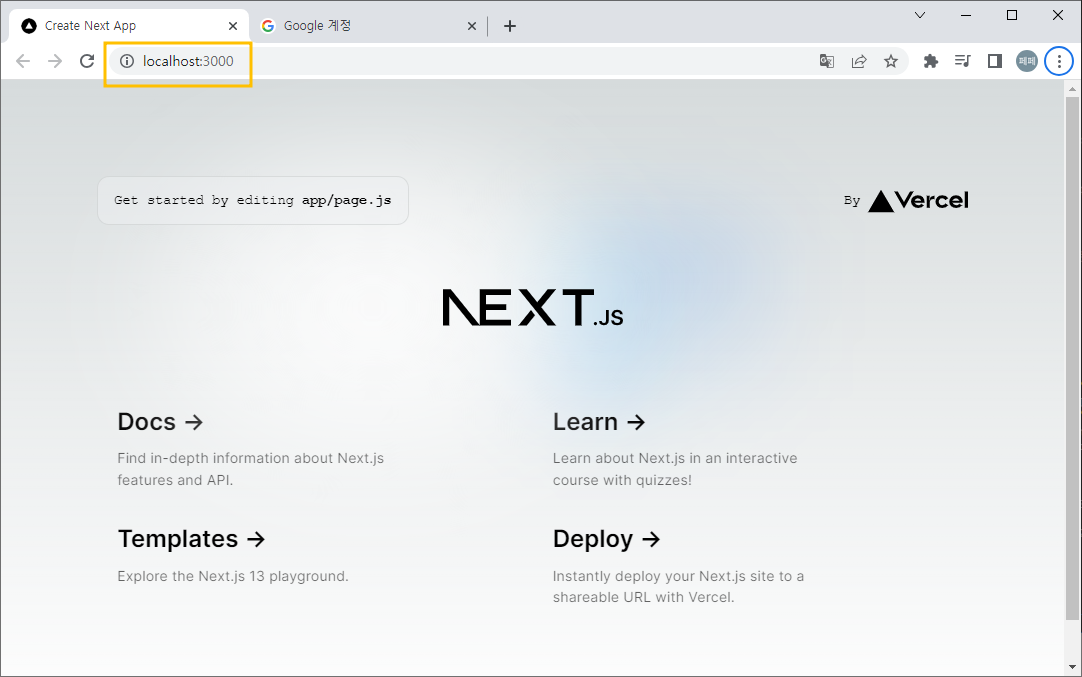Select the Create Next App tab
The height and width of the screenshot is (677, 1082).
tap(129, 26)
